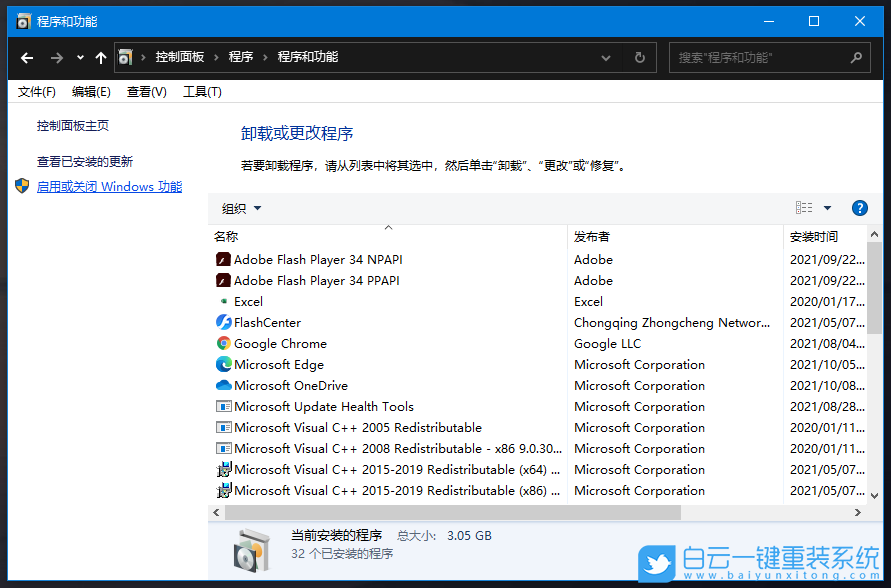The width and height of the screenshot is (891, 588).
Task: Click the Microsoft Edge icon in the list
Action: [x=222, y=364]
